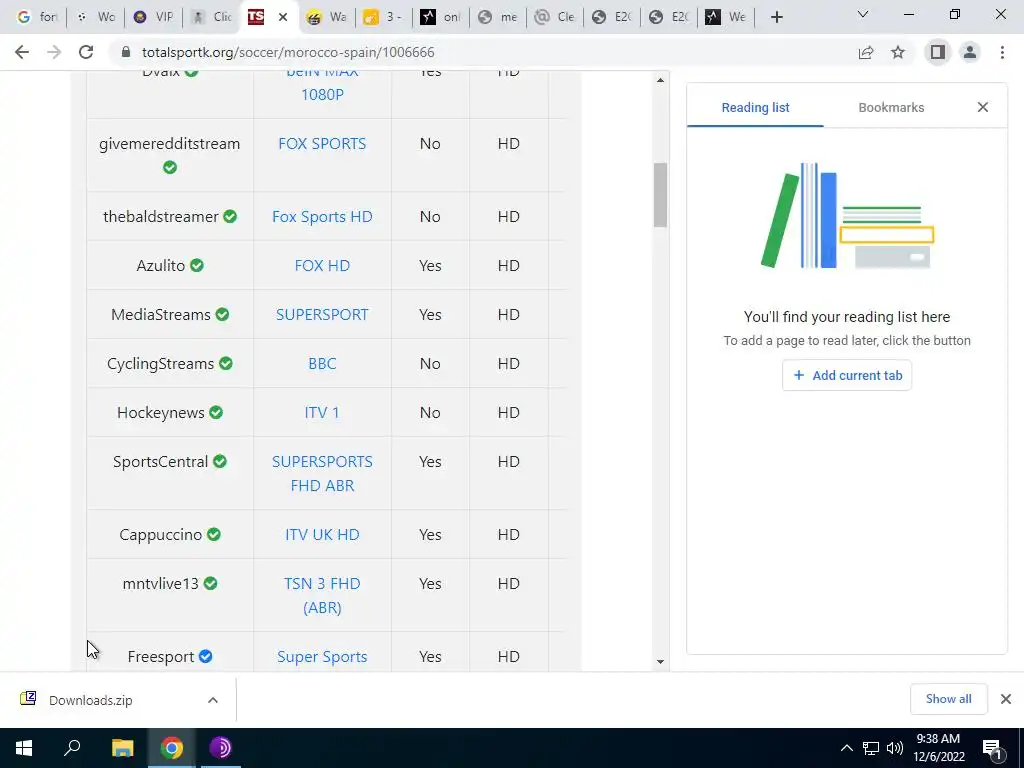
Task: Click the MediaStreams verified badge
Action: pyautogui.click(x=222, y=314)
